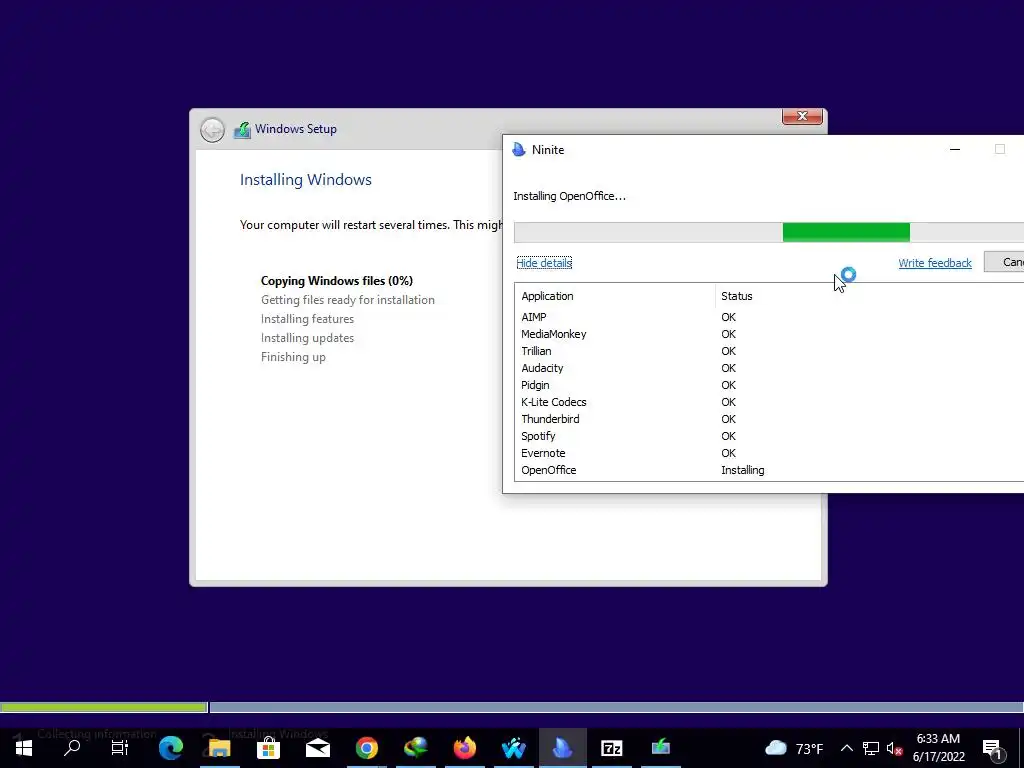
Task: Open the weather widget showing 73°F
Action: coord(793,748)
